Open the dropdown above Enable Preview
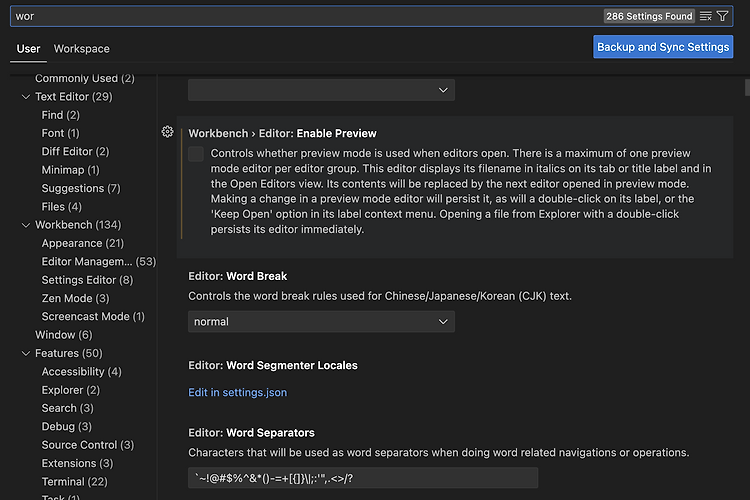750x500 pixels. [321, 90]
